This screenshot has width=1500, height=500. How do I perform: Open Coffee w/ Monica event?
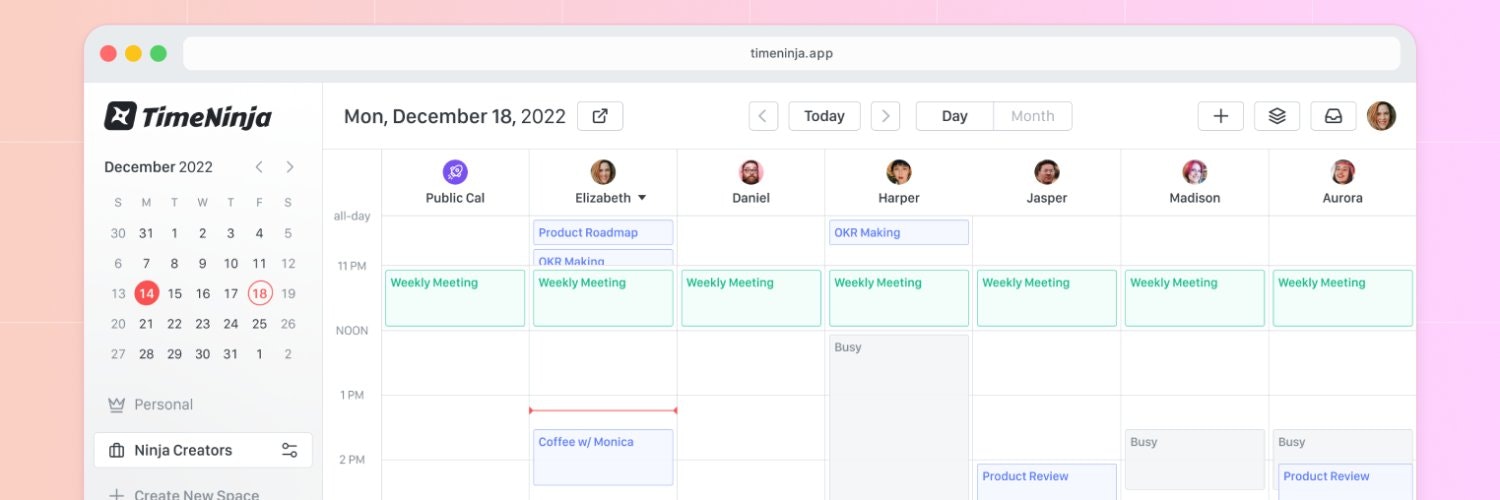[603, 458]
